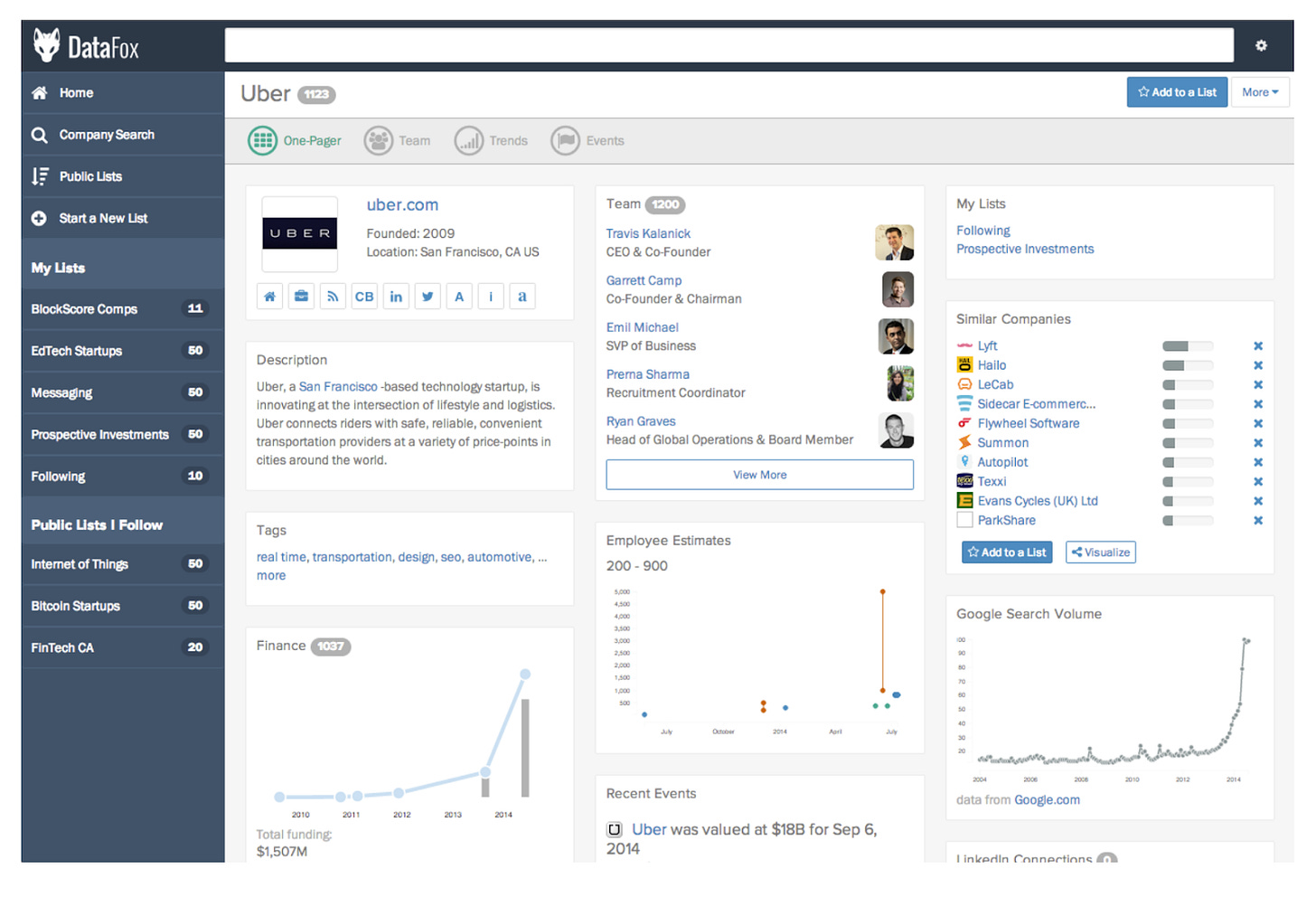Open the More dropdown menu

point(1260,92)
